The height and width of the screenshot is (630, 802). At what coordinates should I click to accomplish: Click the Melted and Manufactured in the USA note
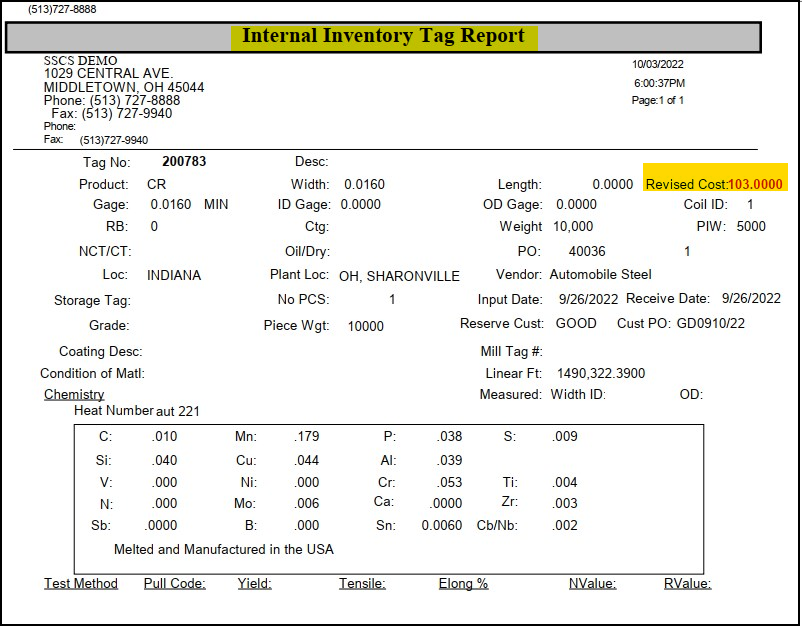(x=224, y=549)
